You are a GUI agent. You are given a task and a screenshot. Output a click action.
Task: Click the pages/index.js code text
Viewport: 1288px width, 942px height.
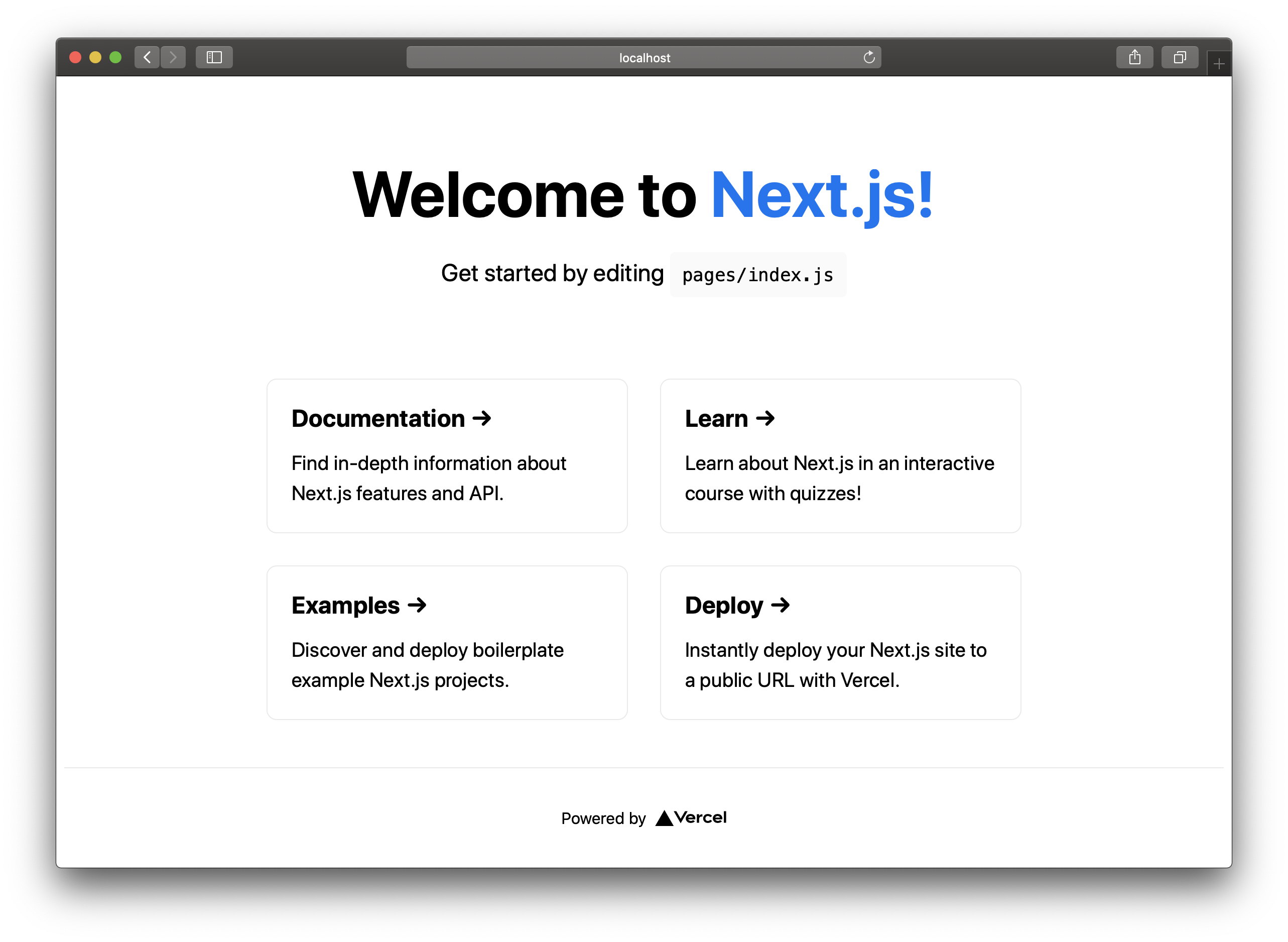tap(758, 275)
